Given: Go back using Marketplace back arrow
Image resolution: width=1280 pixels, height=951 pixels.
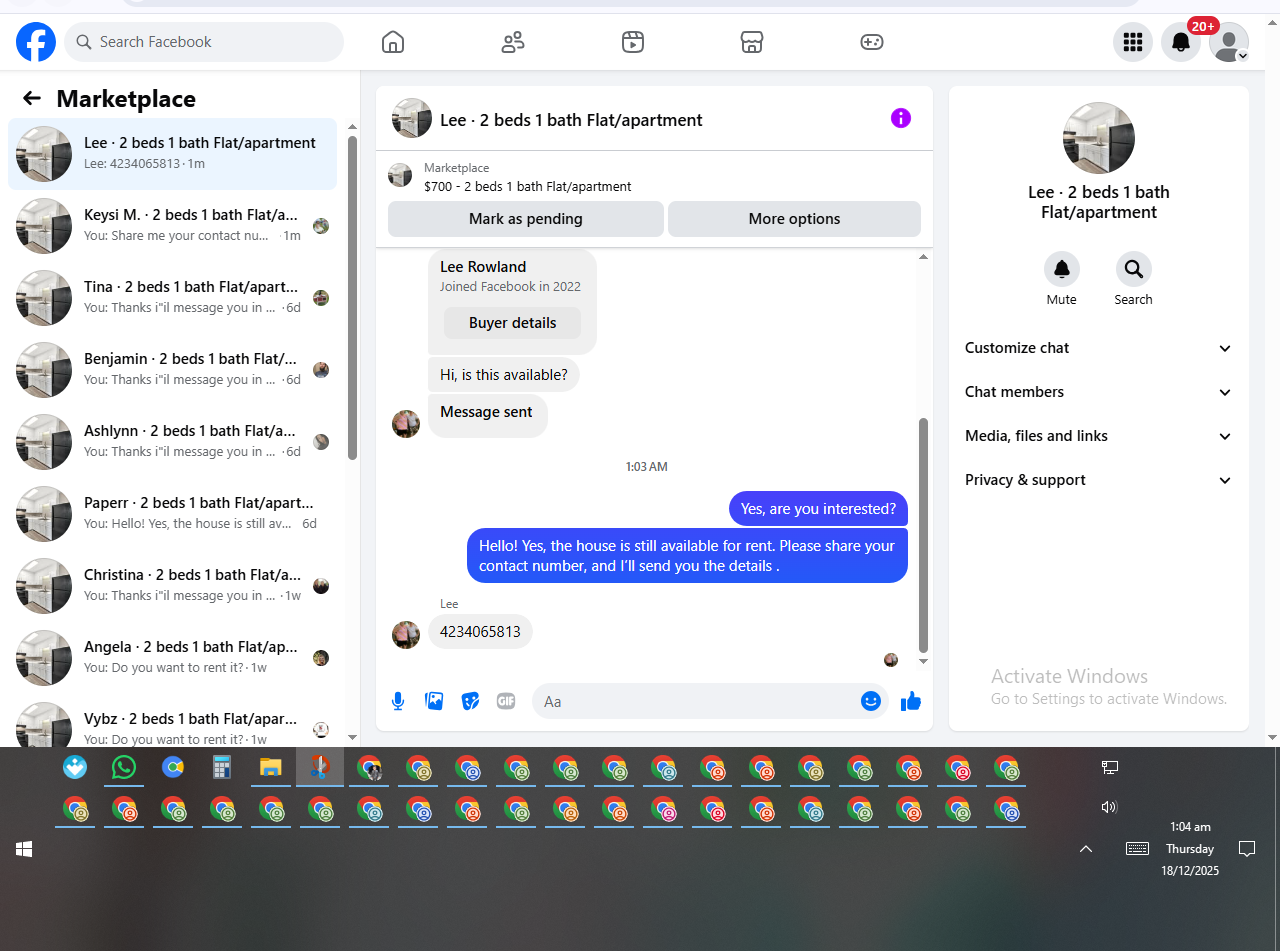Looking at the screenshot, I should (x=32, y=98).
